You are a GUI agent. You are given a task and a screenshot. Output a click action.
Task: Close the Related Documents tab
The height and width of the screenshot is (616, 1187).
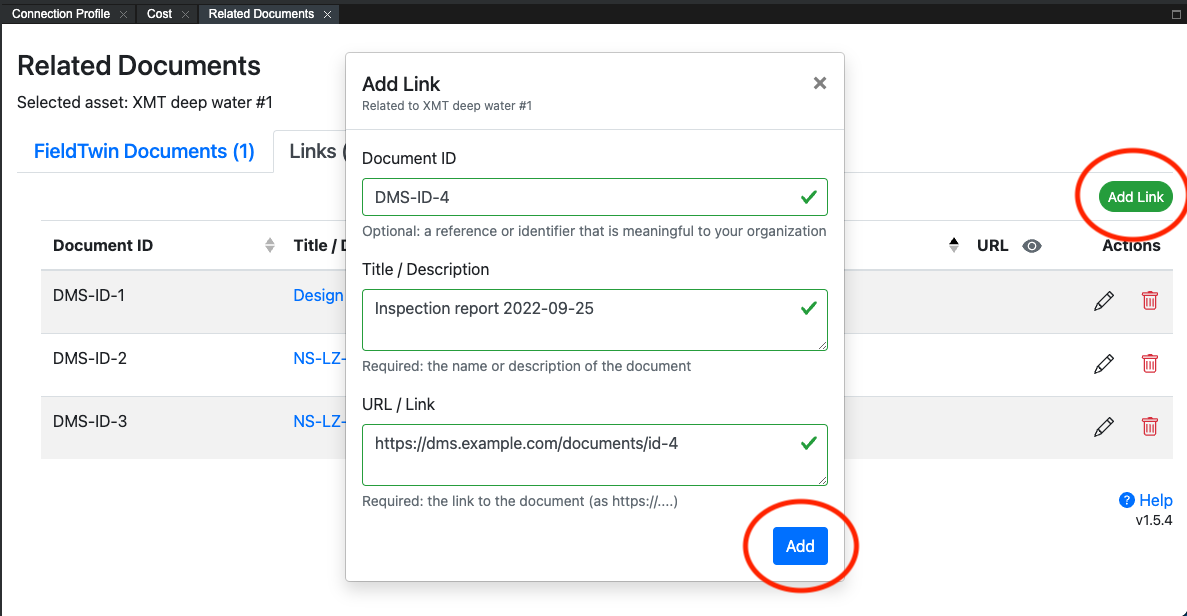[x=328, y=14]
